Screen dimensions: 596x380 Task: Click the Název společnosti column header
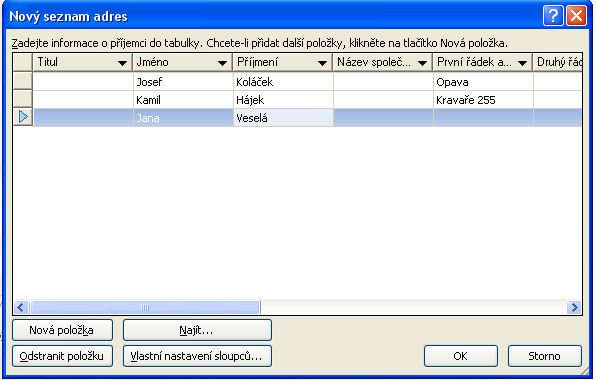coord(383,62)
